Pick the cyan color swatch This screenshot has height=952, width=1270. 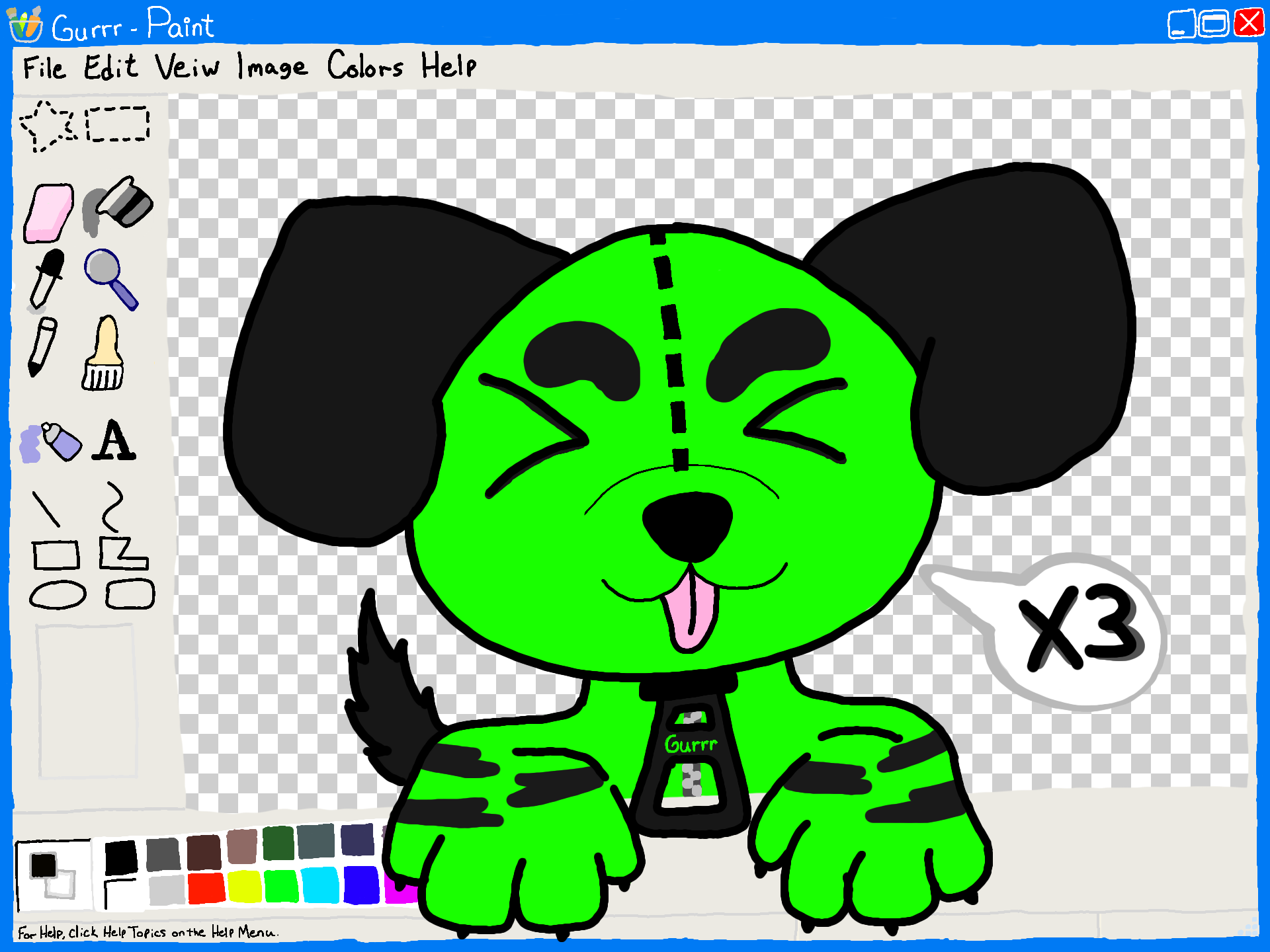(320, 885)
